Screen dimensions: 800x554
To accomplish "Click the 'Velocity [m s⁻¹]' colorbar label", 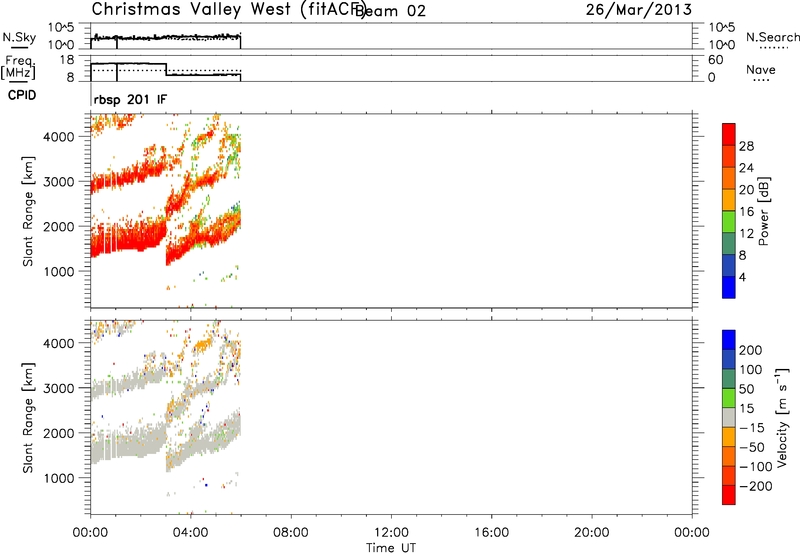I will pos(782,417).
